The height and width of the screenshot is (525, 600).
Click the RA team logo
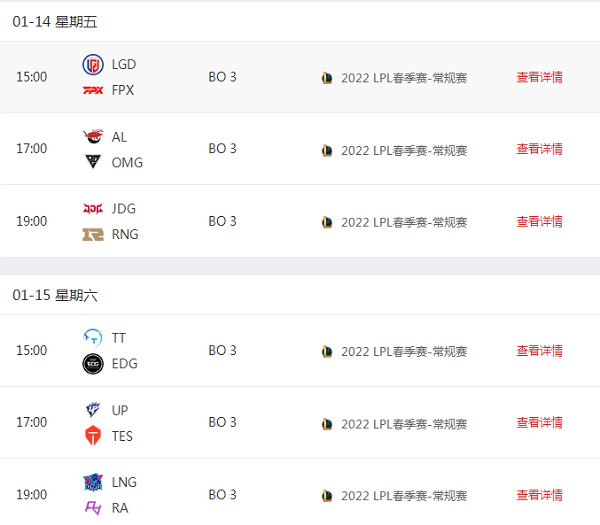93,508
